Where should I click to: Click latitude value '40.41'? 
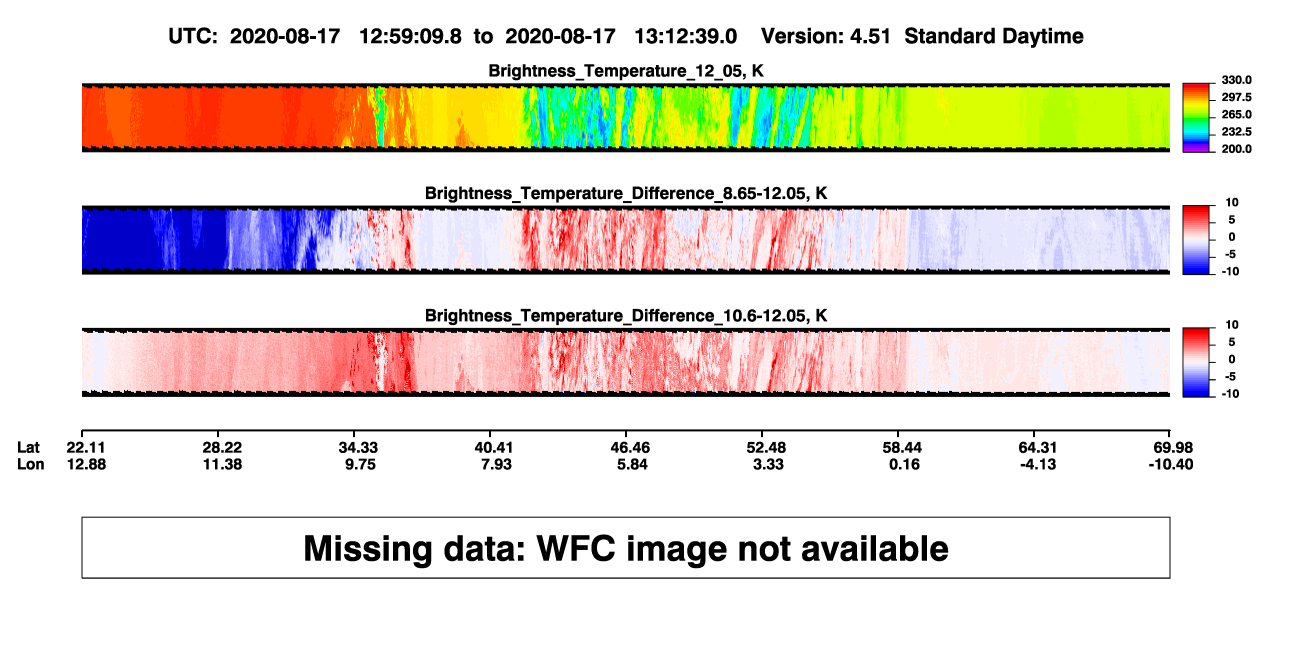(494, 447)
